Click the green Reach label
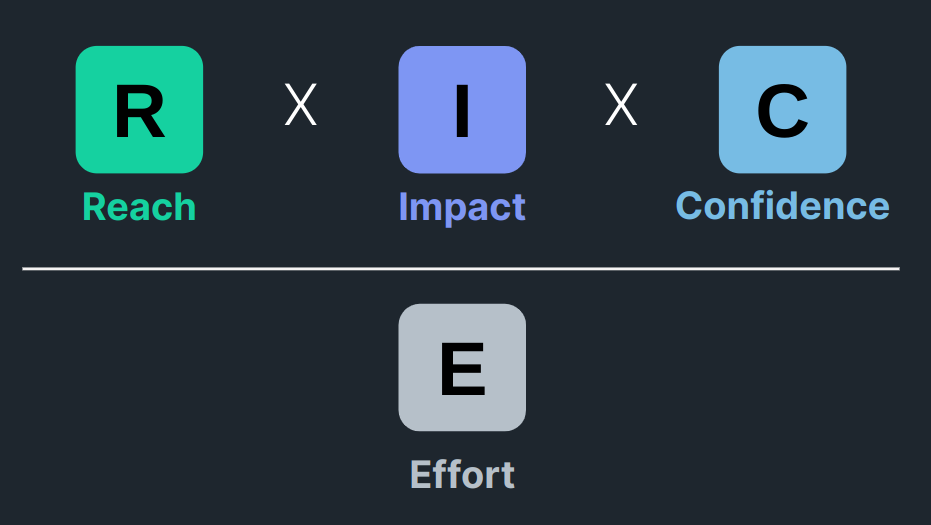This screenshot has height=525, width=931. [139, 207]
